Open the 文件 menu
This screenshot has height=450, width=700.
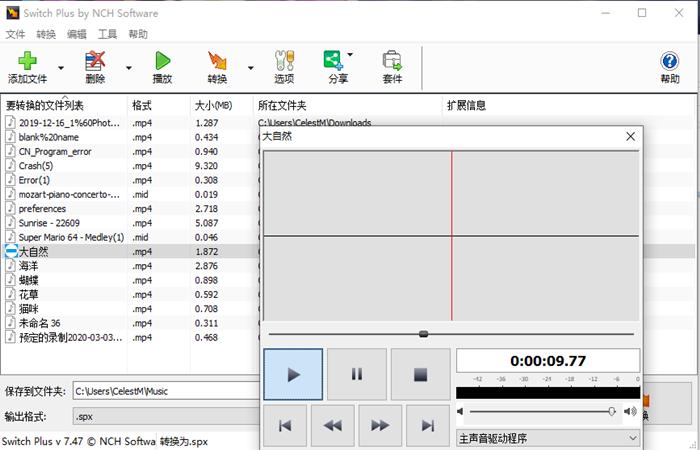coord(16,34)
